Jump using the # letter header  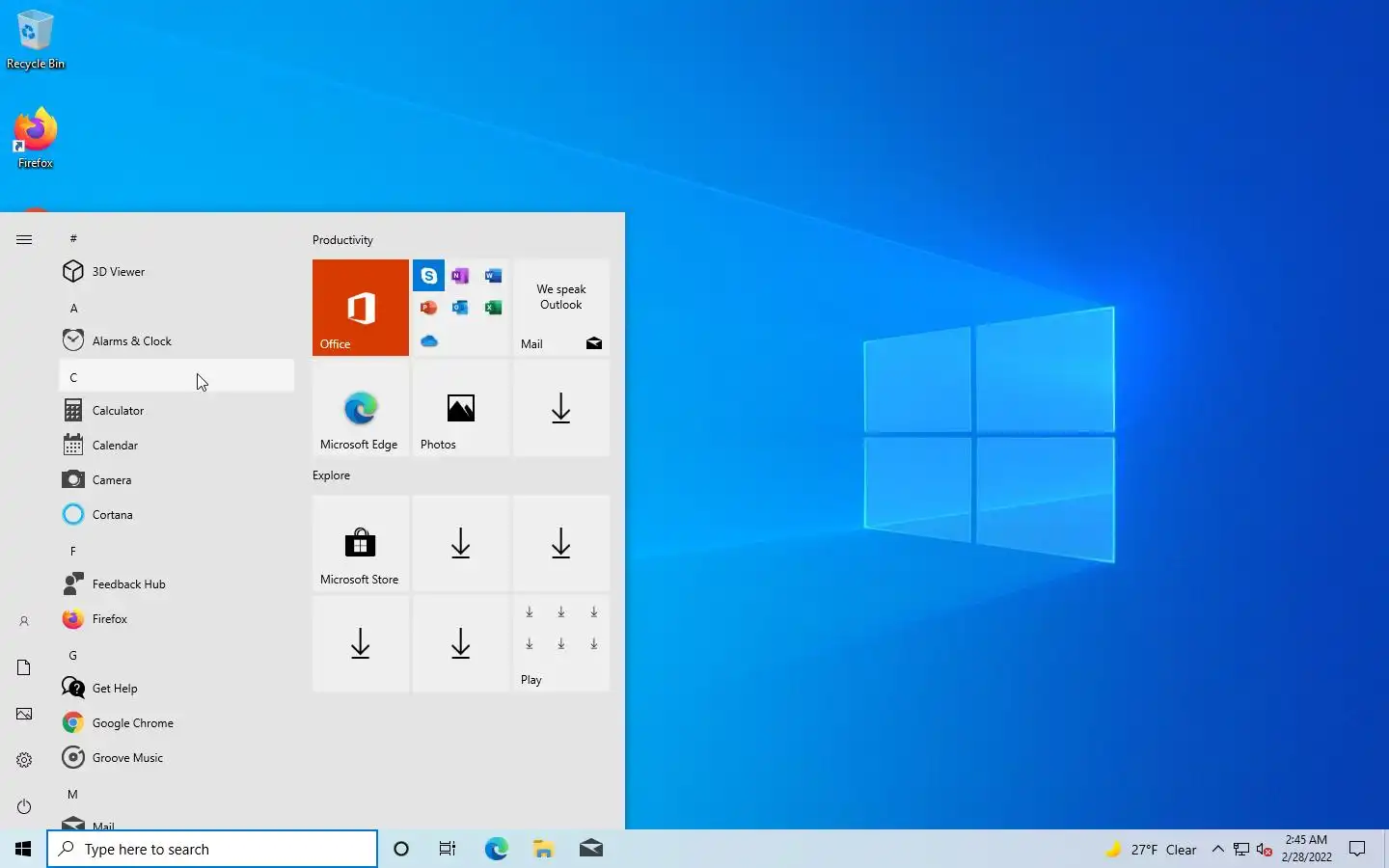coord(177,238)
